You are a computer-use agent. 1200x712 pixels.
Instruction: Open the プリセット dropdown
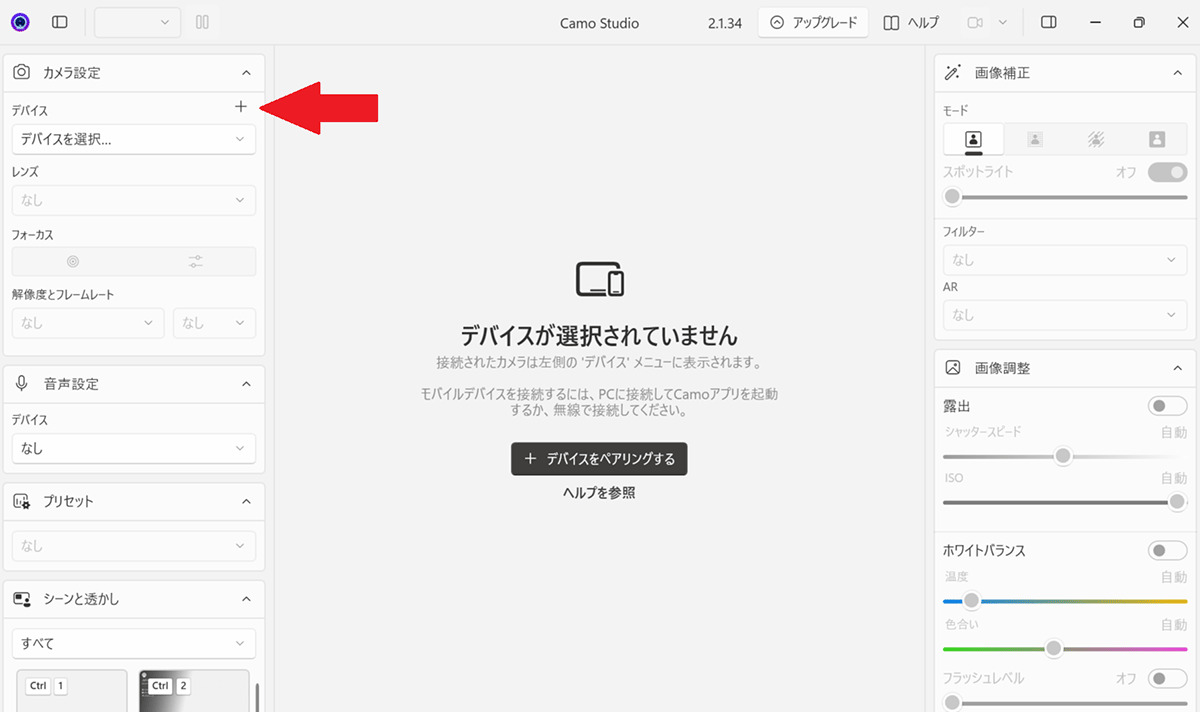pyautogui.click(x=134, y=546)
